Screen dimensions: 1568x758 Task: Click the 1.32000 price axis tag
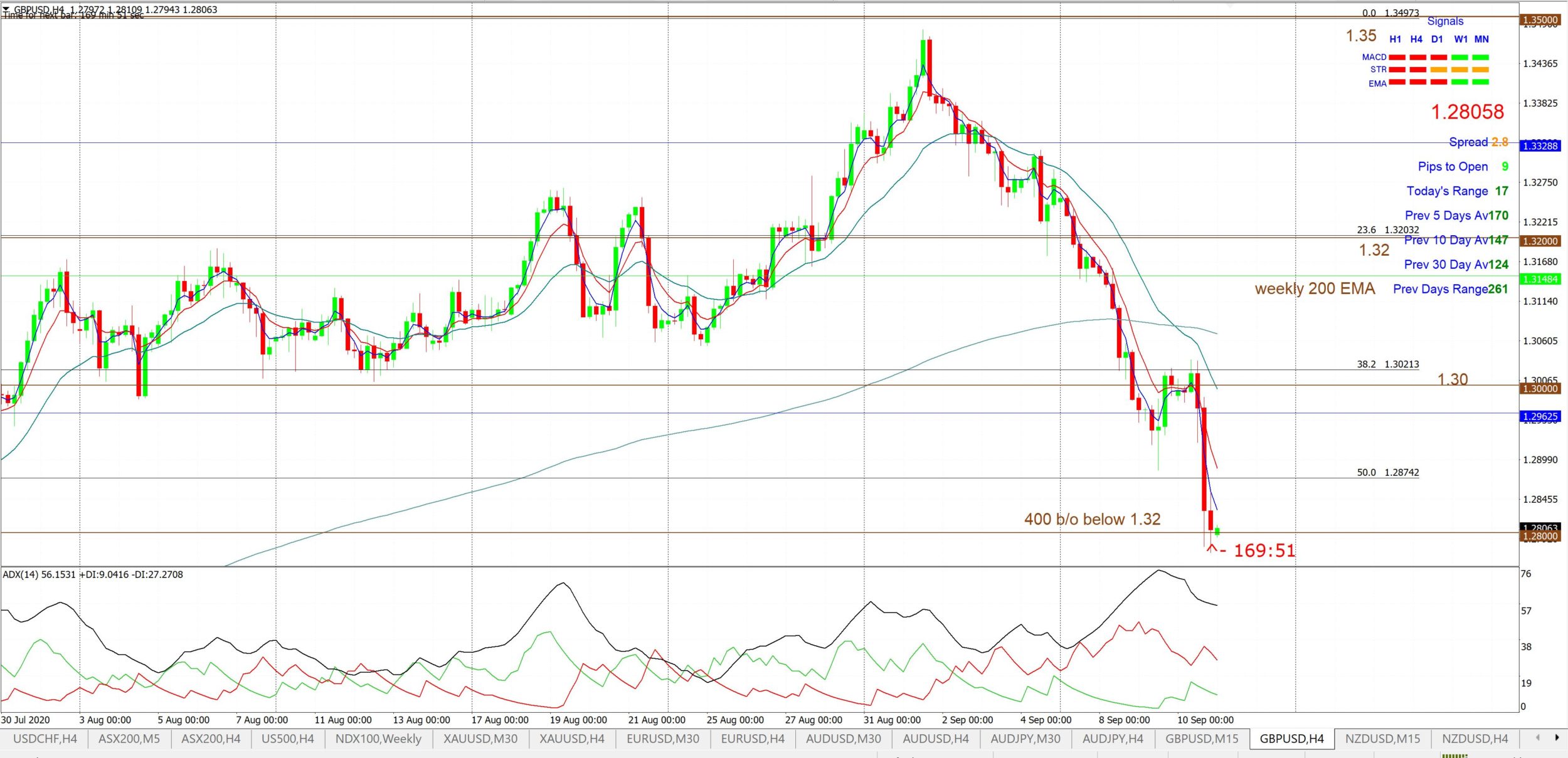(x=1540, y=241)
